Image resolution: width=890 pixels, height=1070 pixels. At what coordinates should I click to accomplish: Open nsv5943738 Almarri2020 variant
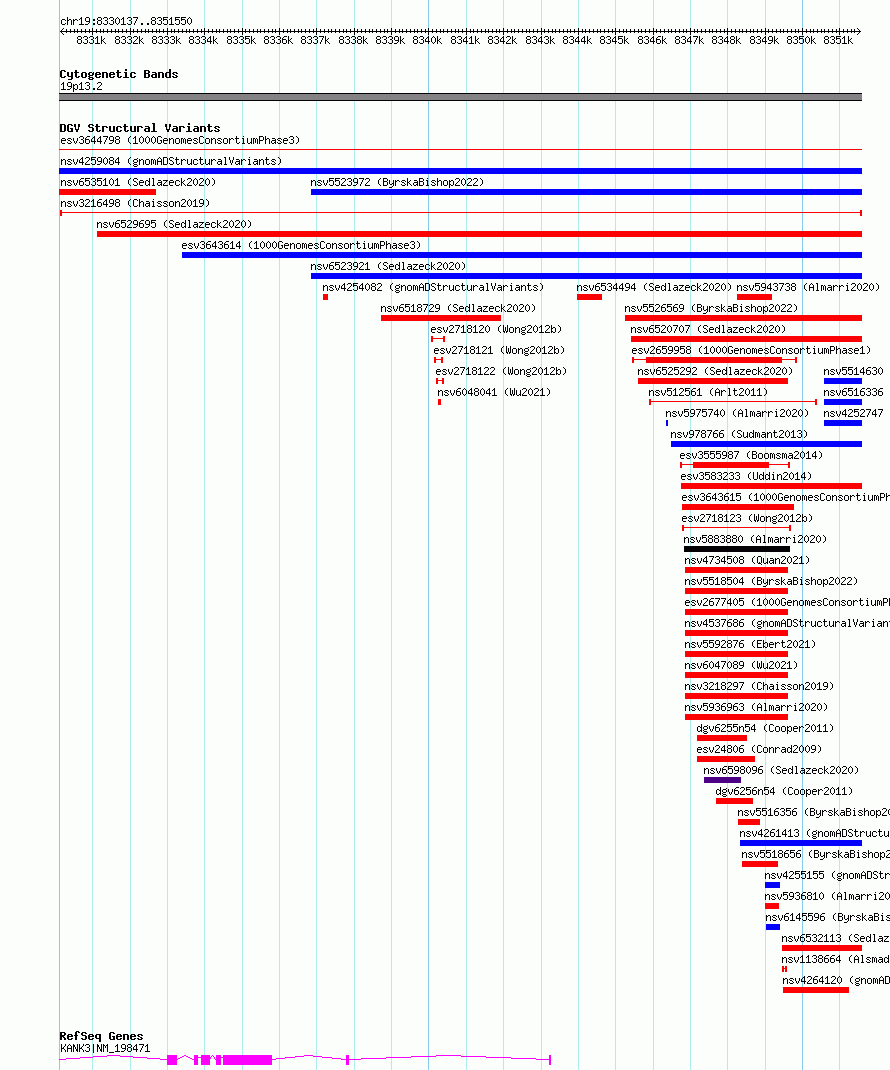click(808, 287)
